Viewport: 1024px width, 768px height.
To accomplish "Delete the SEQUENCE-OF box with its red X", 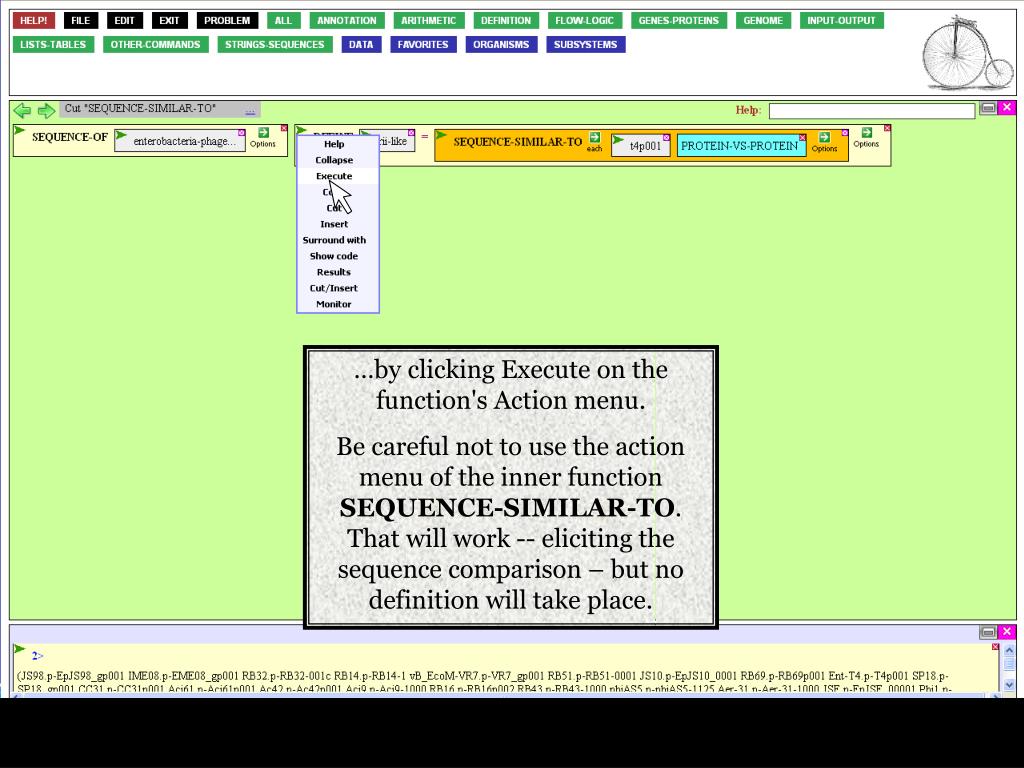I will 284,128.
